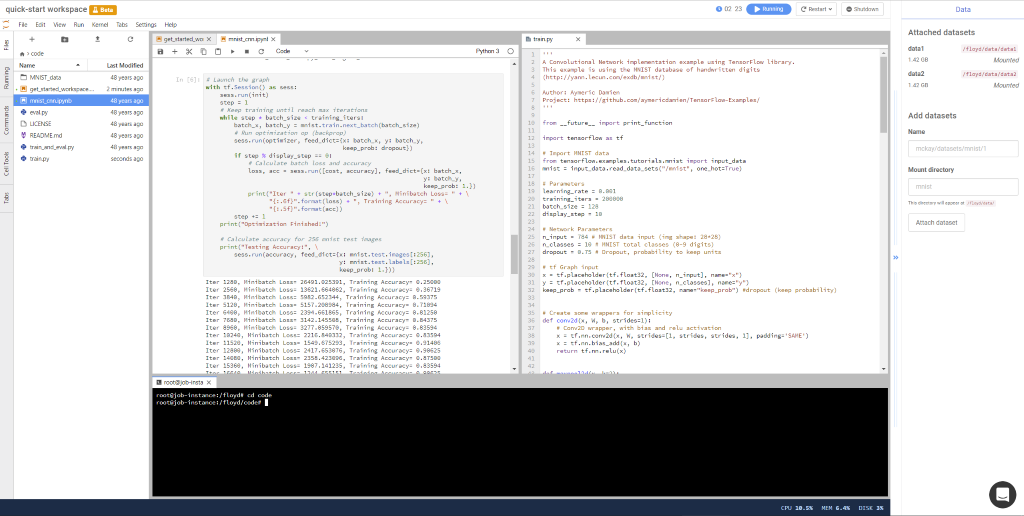Open the Tabs sidebar tab

7,199
